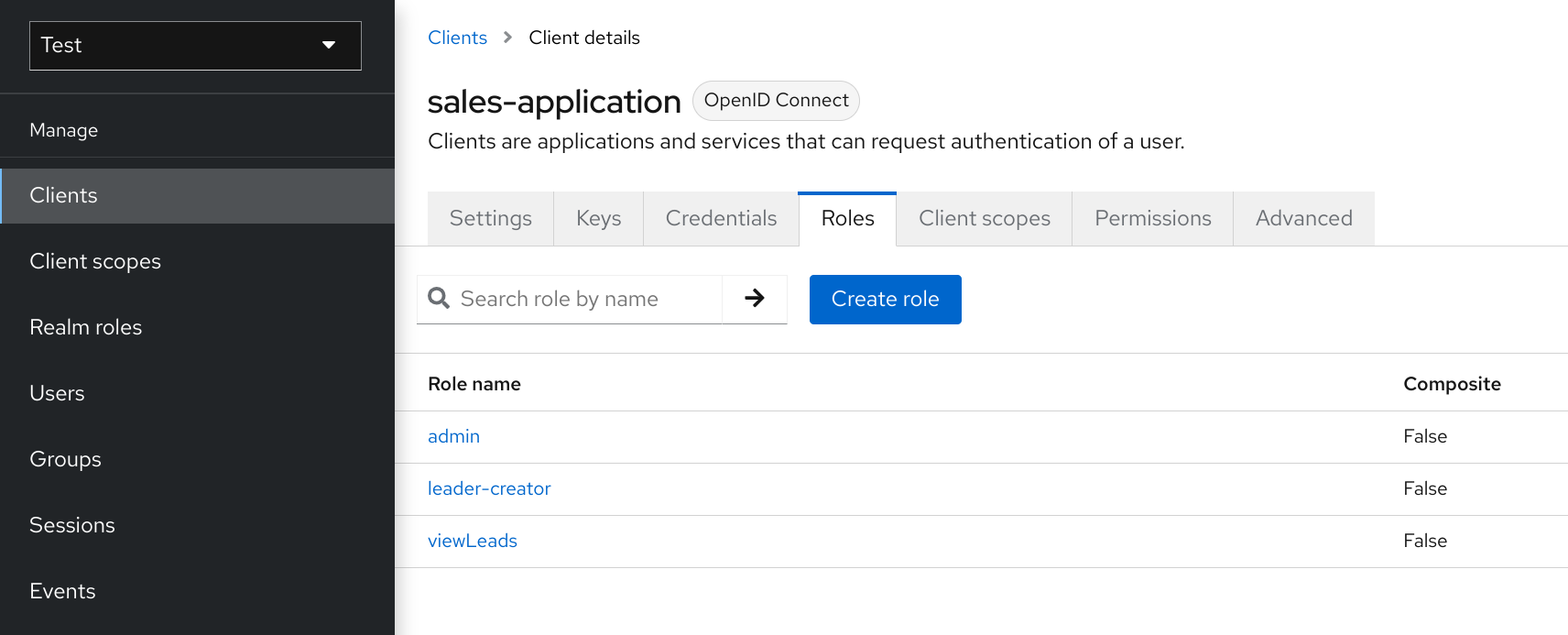Open the viewLeads role
This screenshot has height=635, width=1568.
[x=473, y=542]
